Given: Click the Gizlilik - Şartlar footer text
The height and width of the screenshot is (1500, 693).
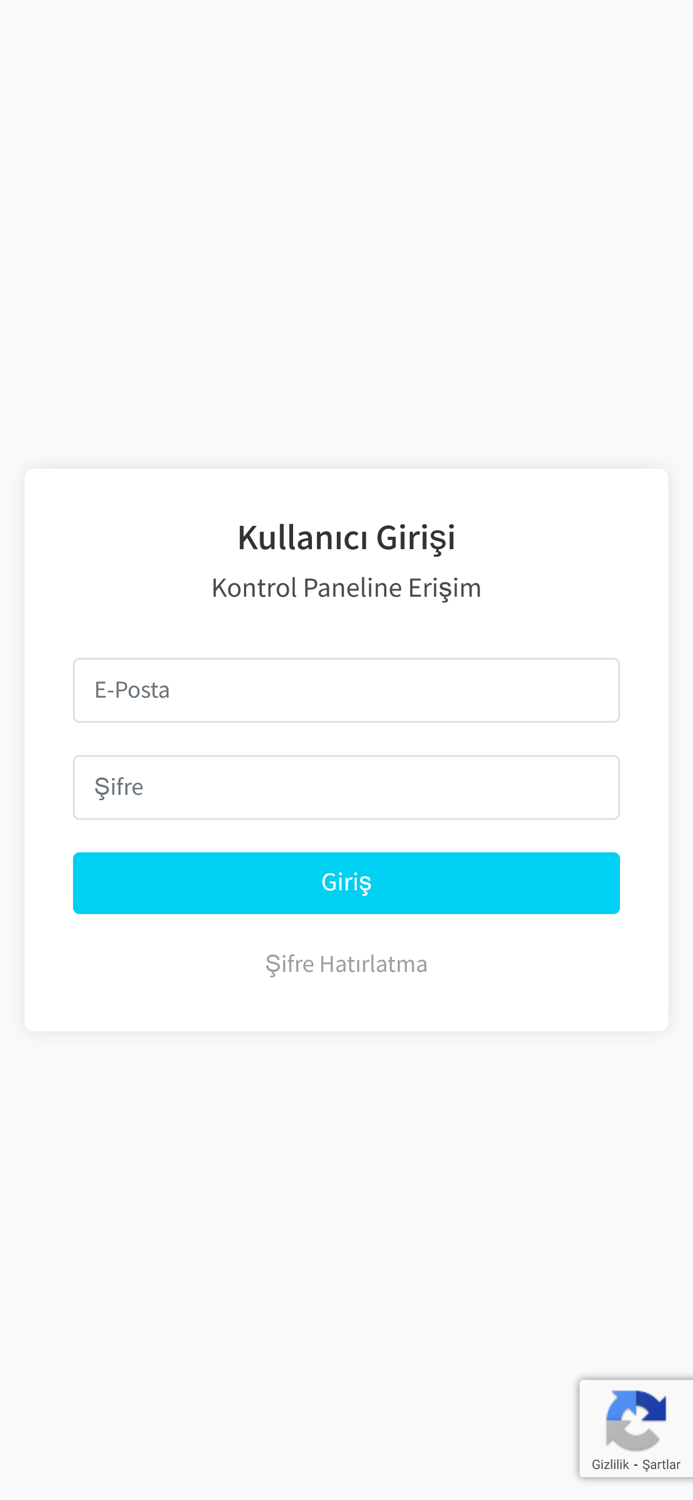Looking at the screenshot, I should click(637, 1463).
